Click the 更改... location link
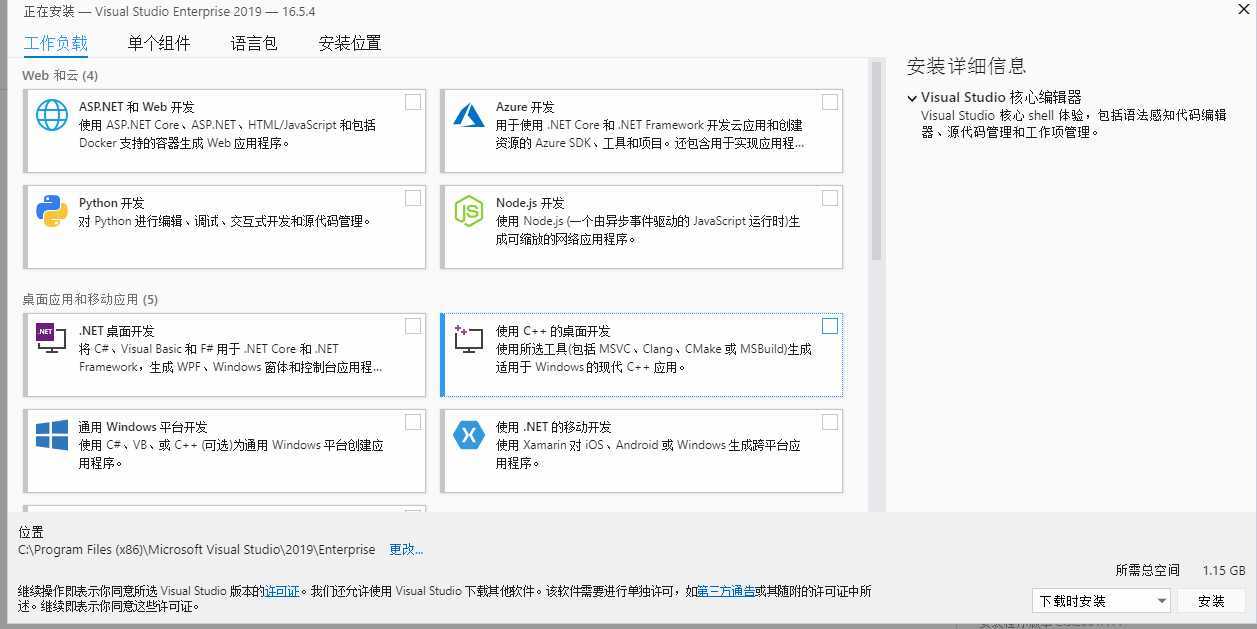The image size is (1257, 629). tap(406, 549)
